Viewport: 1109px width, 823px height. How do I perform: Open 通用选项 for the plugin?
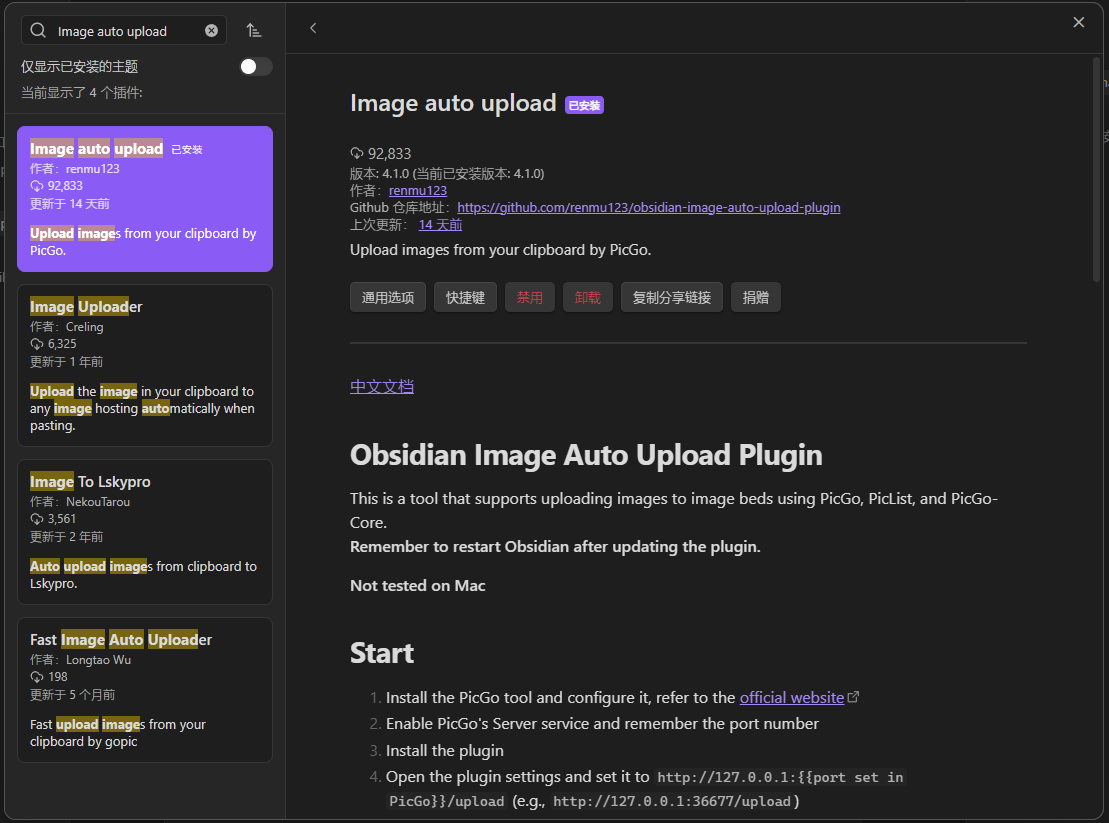click(x=387, y=296)
